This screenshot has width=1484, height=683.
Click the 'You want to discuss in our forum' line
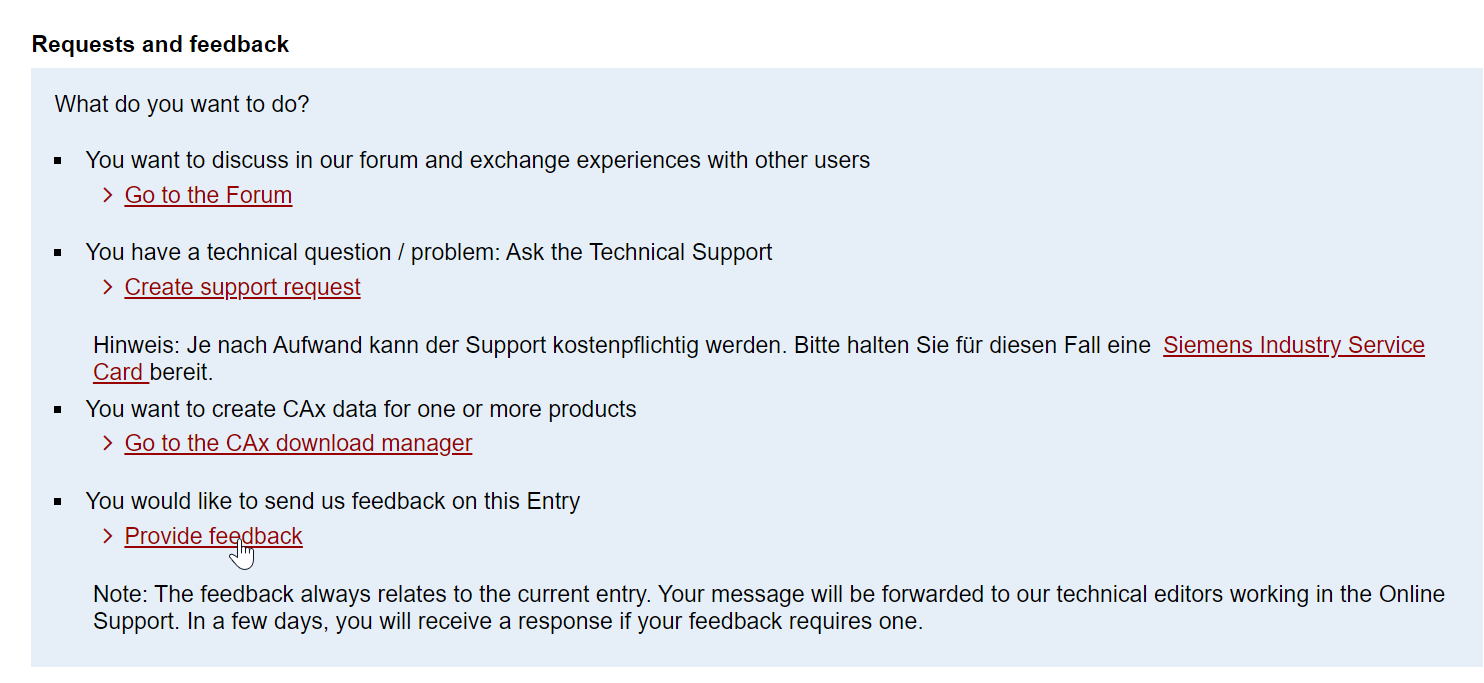click(477, 160)
